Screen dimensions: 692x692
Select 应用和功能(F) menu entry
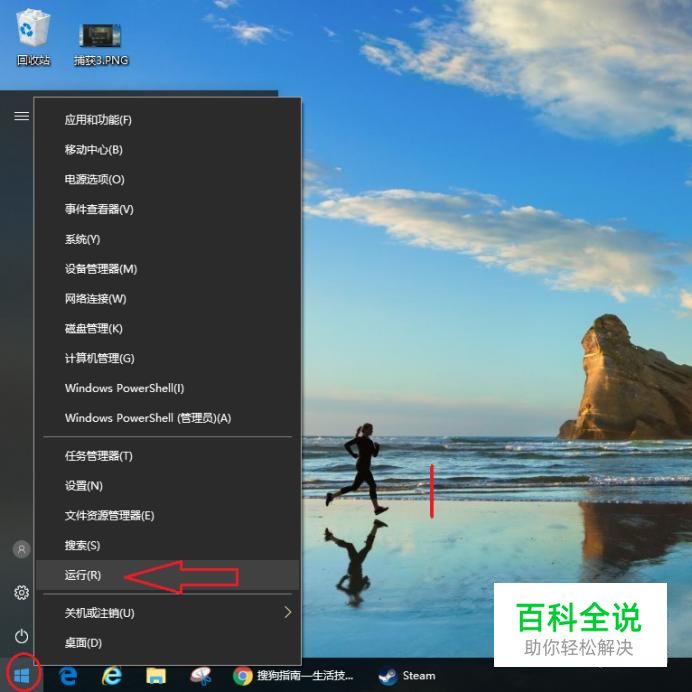point(168,120)
